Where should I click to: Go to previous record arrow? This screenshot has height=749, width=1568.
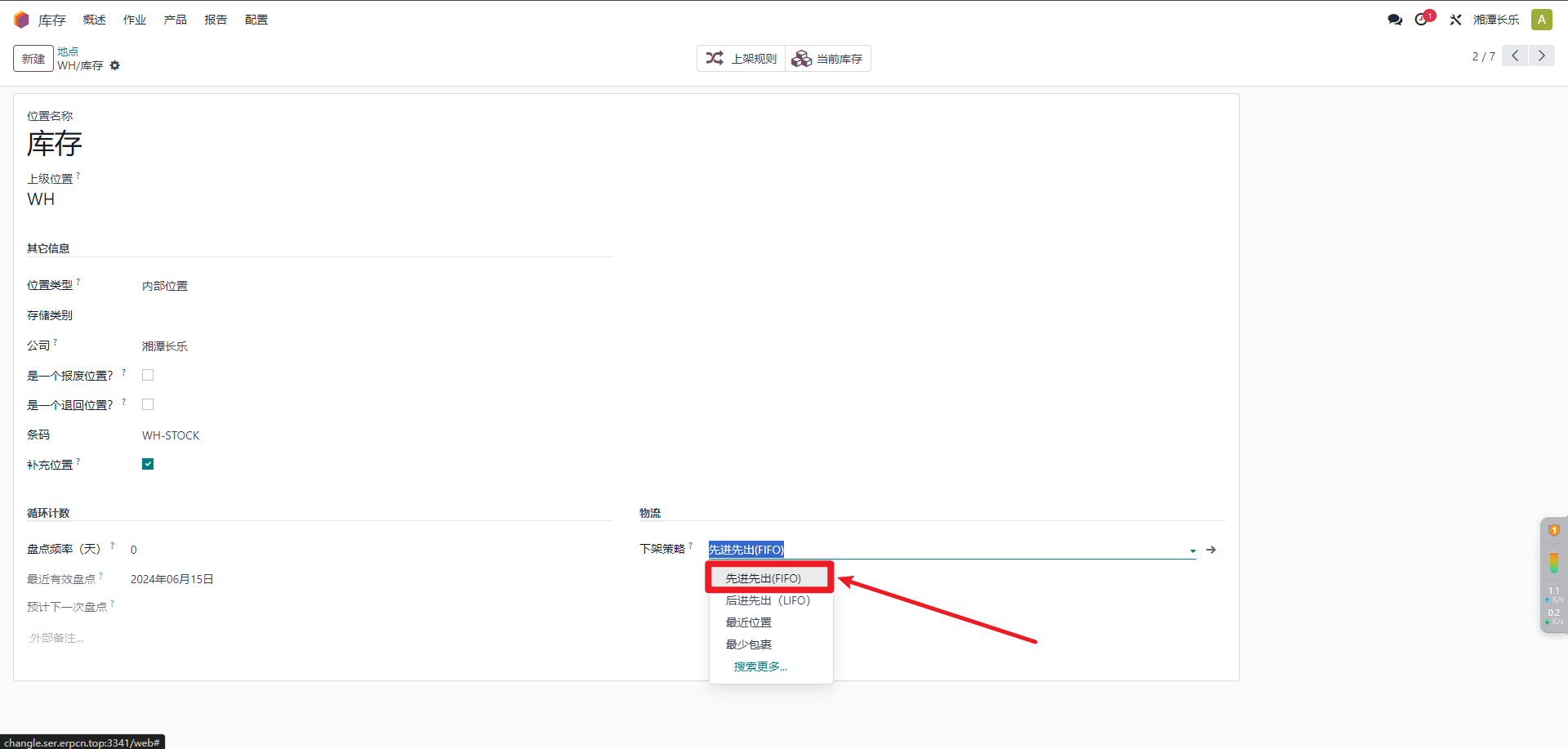(1515, 56)
